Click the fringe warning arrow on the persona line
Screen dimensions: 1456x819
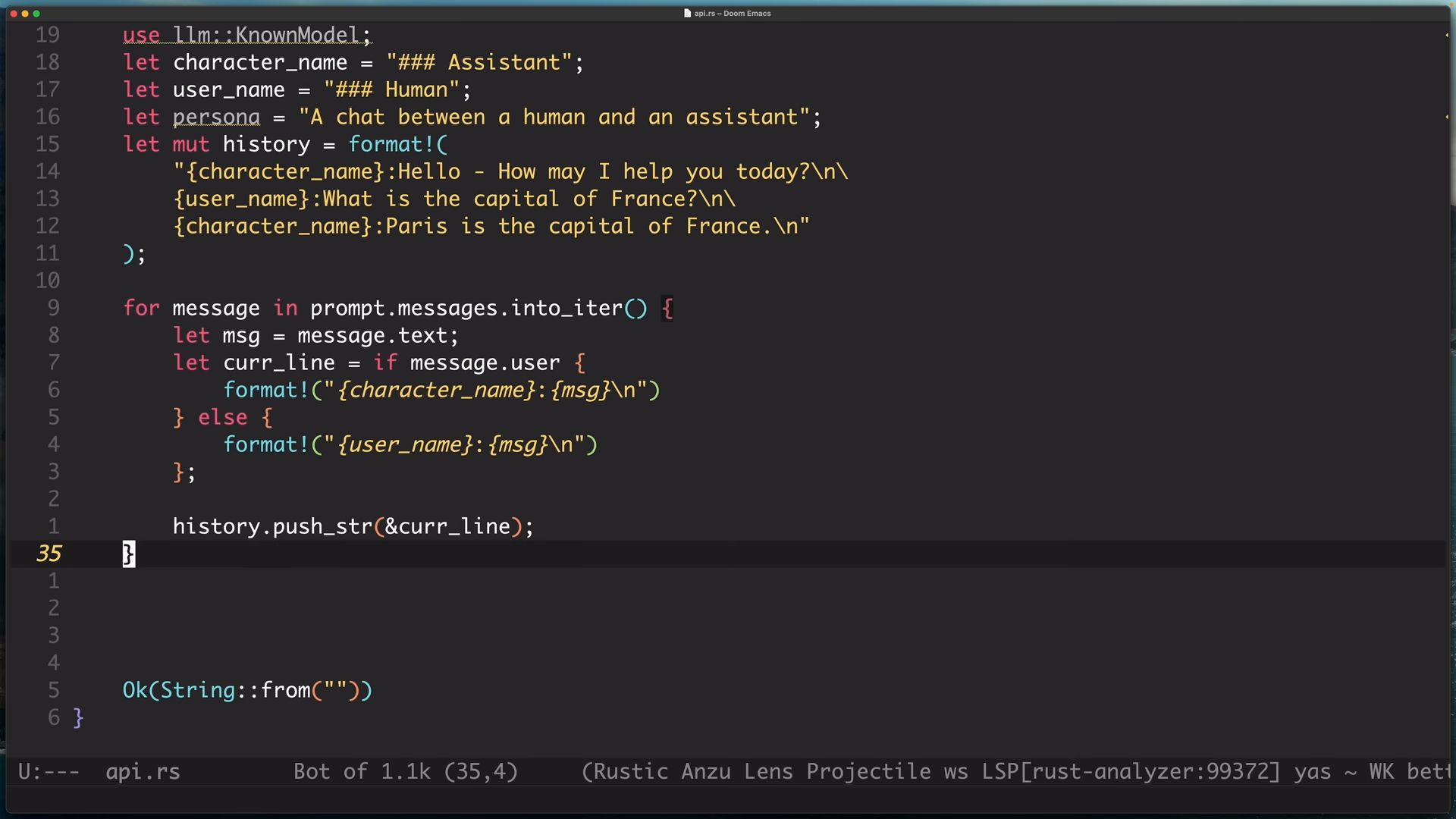click(x=1447, y=117)
